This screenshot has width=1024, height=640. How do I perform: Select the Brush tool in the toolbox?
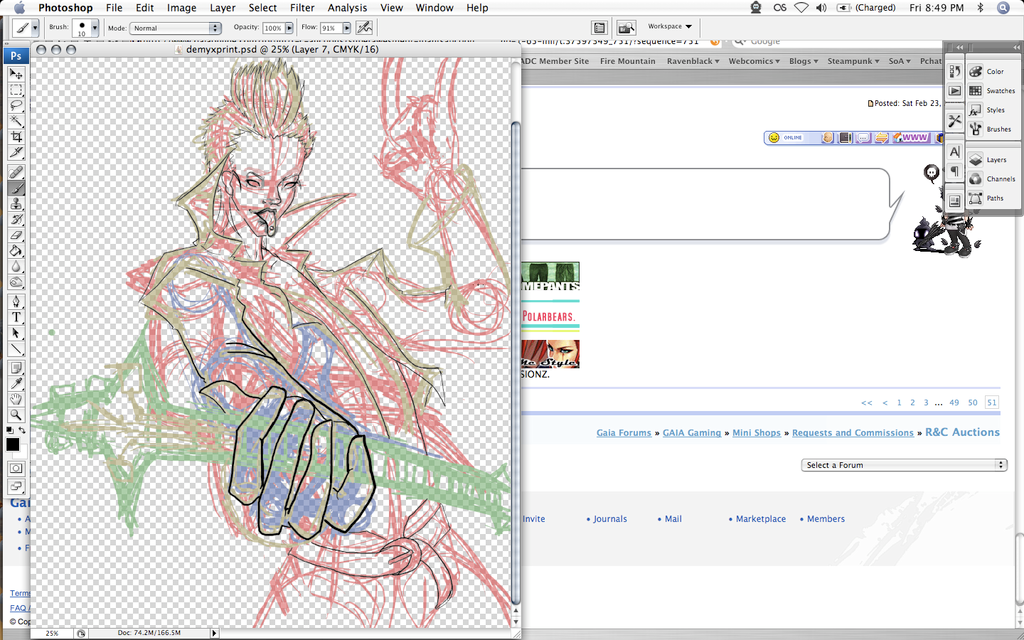(16, 188)
